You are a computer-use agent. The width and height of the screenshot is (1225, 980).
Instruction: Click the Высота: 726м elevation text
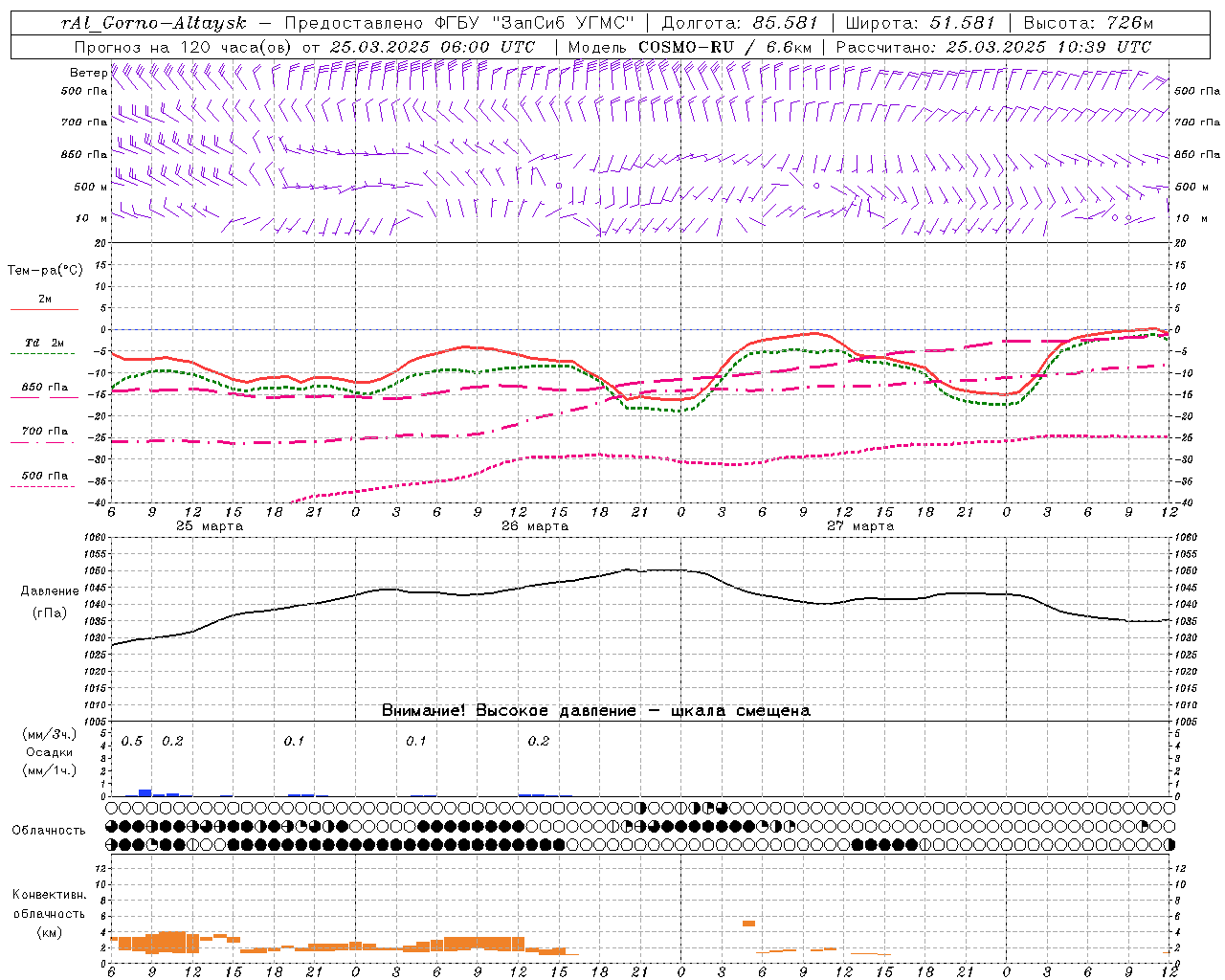pyautogui.click(x=1088, y=22)
